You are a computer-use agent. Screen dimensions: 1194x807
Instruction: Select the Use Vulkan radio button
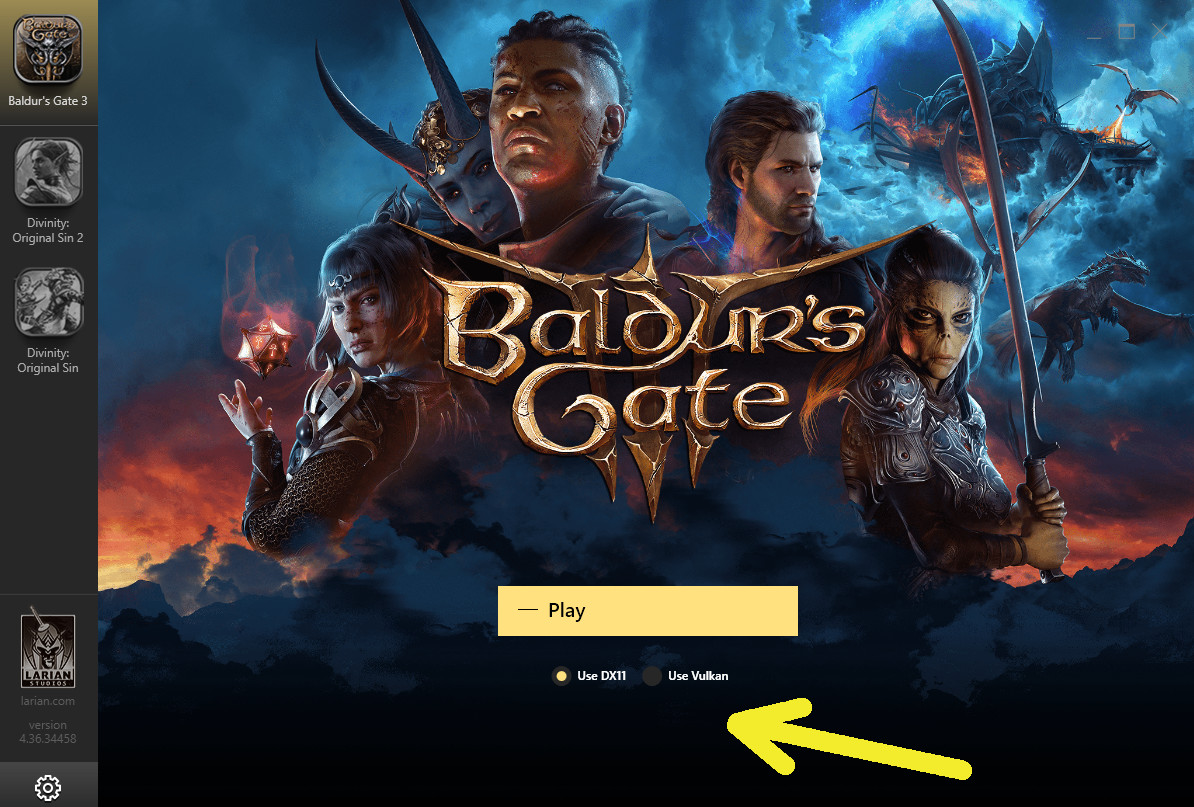(652, 675)
